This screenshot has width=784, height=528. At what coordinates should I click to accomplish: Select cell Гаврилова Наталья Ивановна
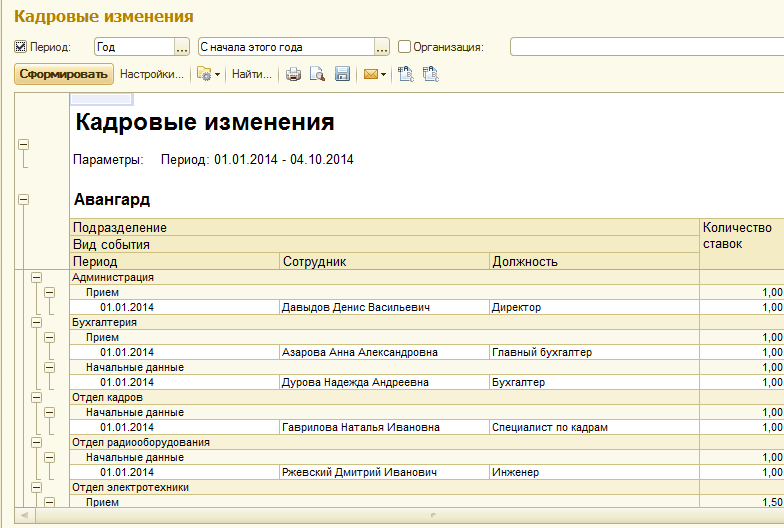(384, 427)
